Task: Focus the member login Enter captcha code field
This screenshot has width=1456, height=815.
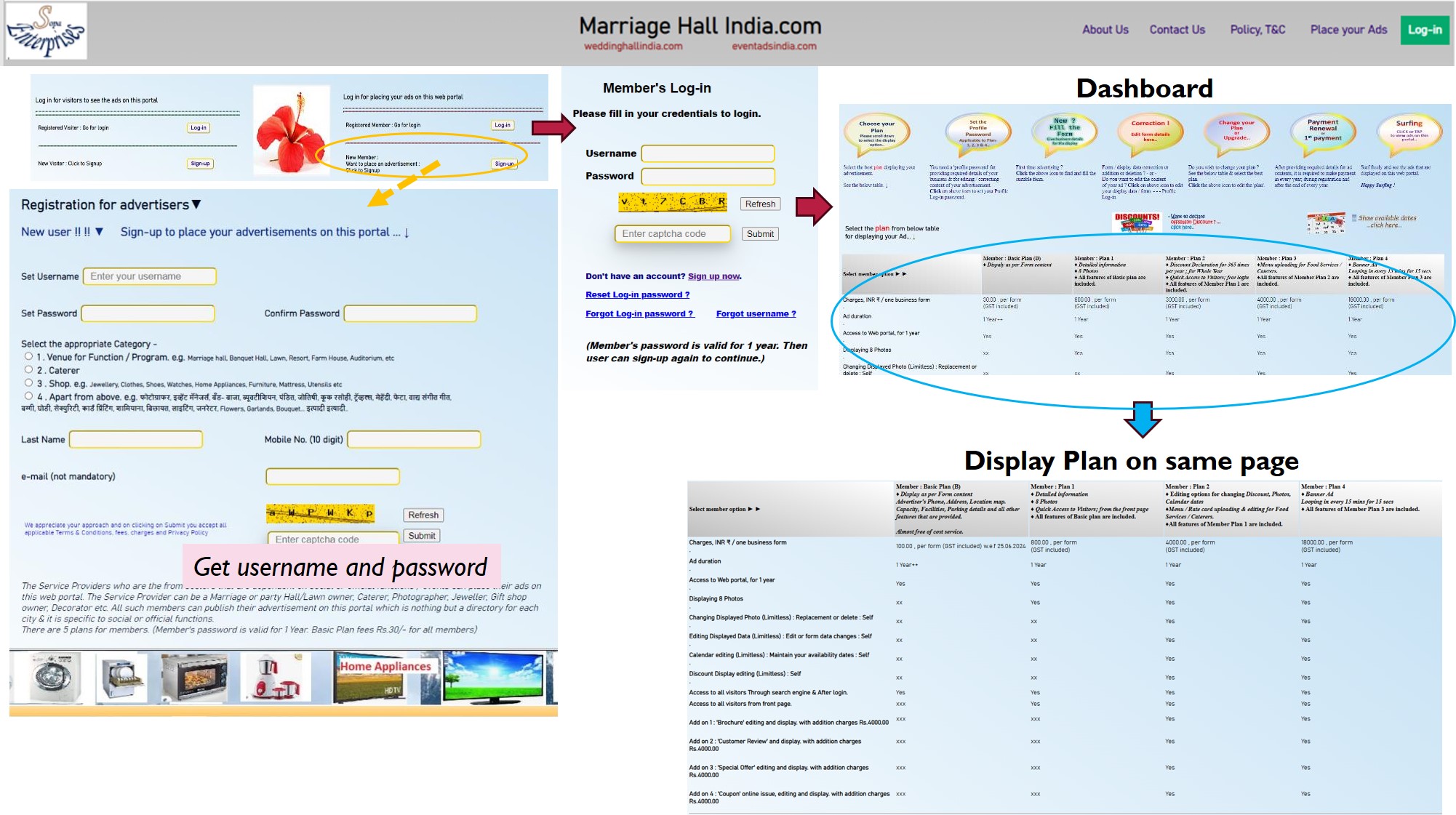Action: point(673,233)
